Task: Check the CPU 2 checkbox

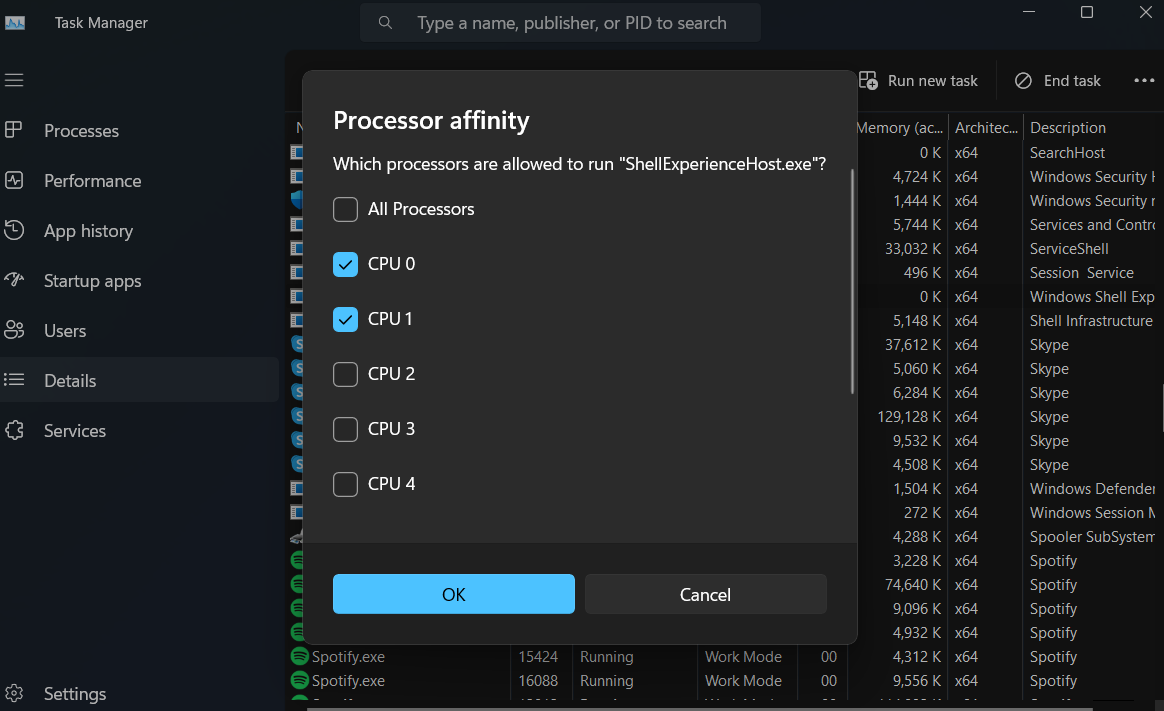Action: 345,374
